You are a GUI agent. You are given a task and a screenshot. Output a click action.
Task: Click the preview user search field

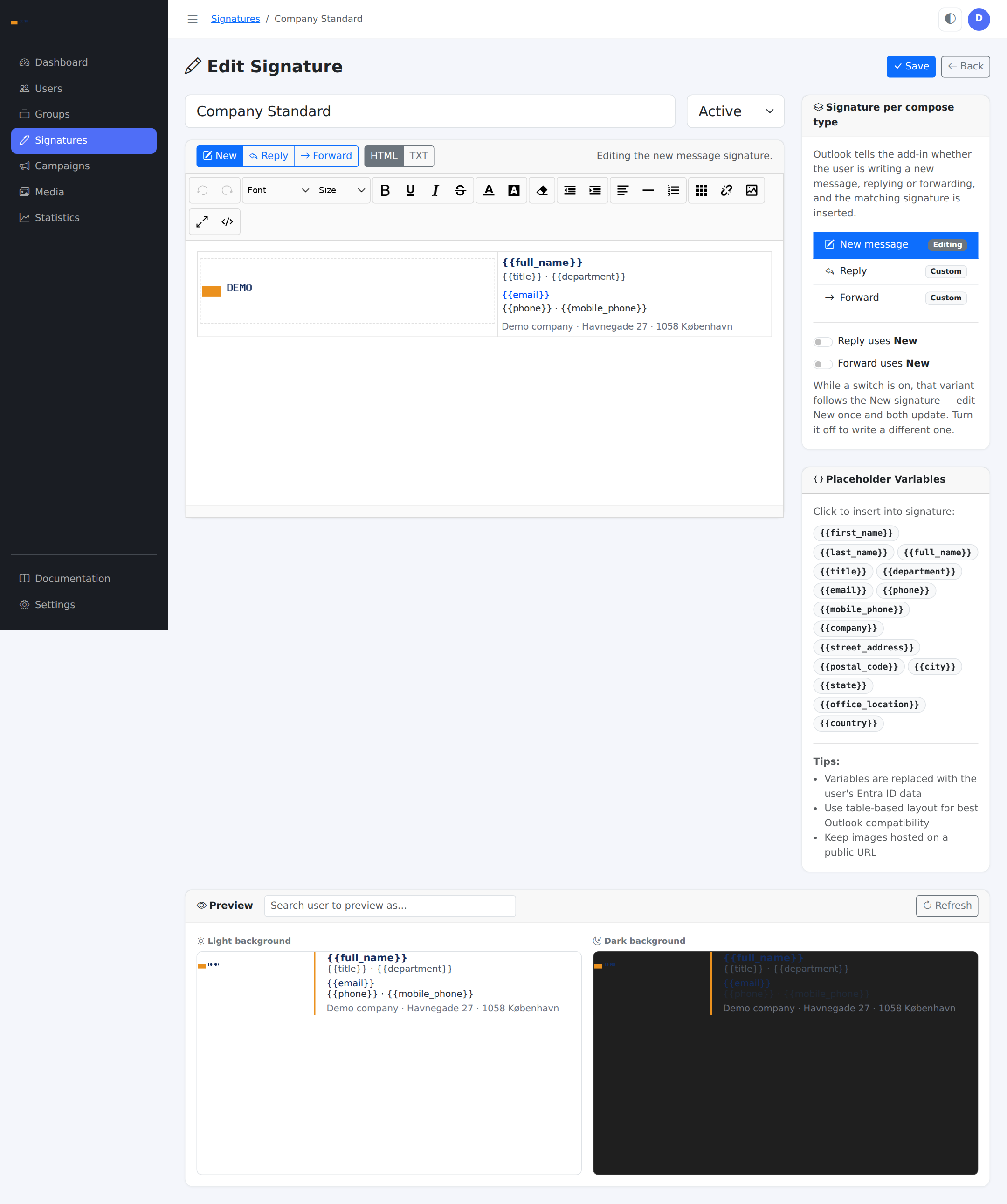(x=390, y=906)
